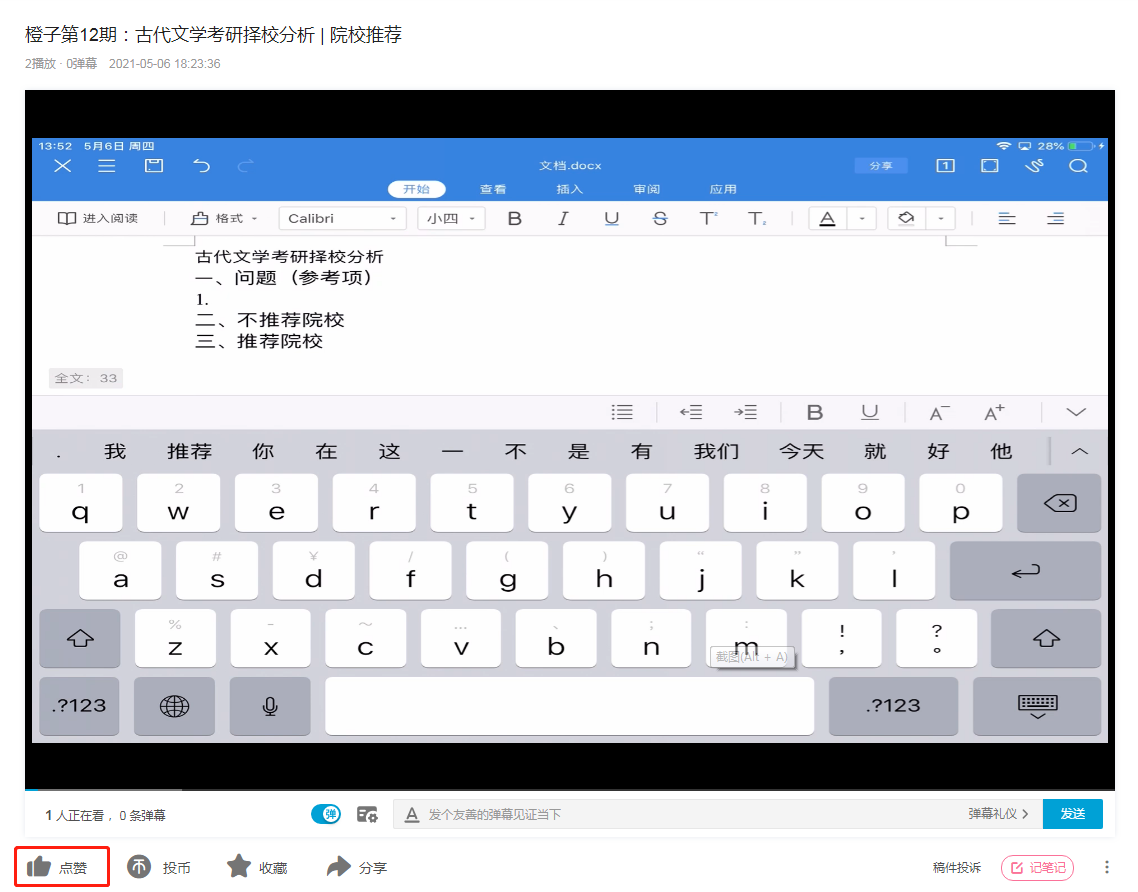
Task: Close document with the X icon
Action: pos(63,166)
